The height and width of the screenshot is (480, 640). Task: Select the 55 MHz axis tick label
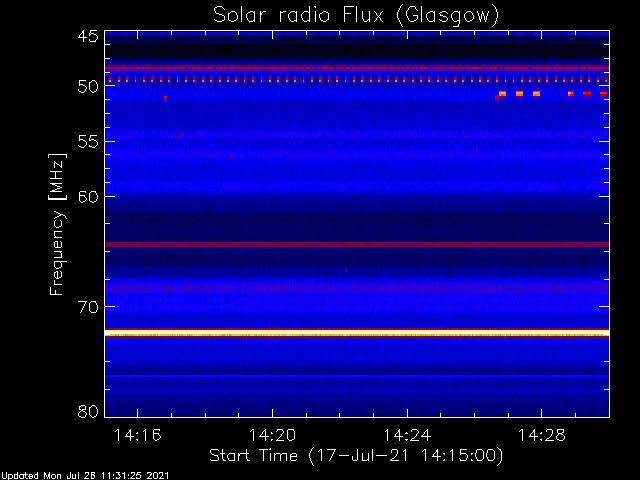coord(88,142)
